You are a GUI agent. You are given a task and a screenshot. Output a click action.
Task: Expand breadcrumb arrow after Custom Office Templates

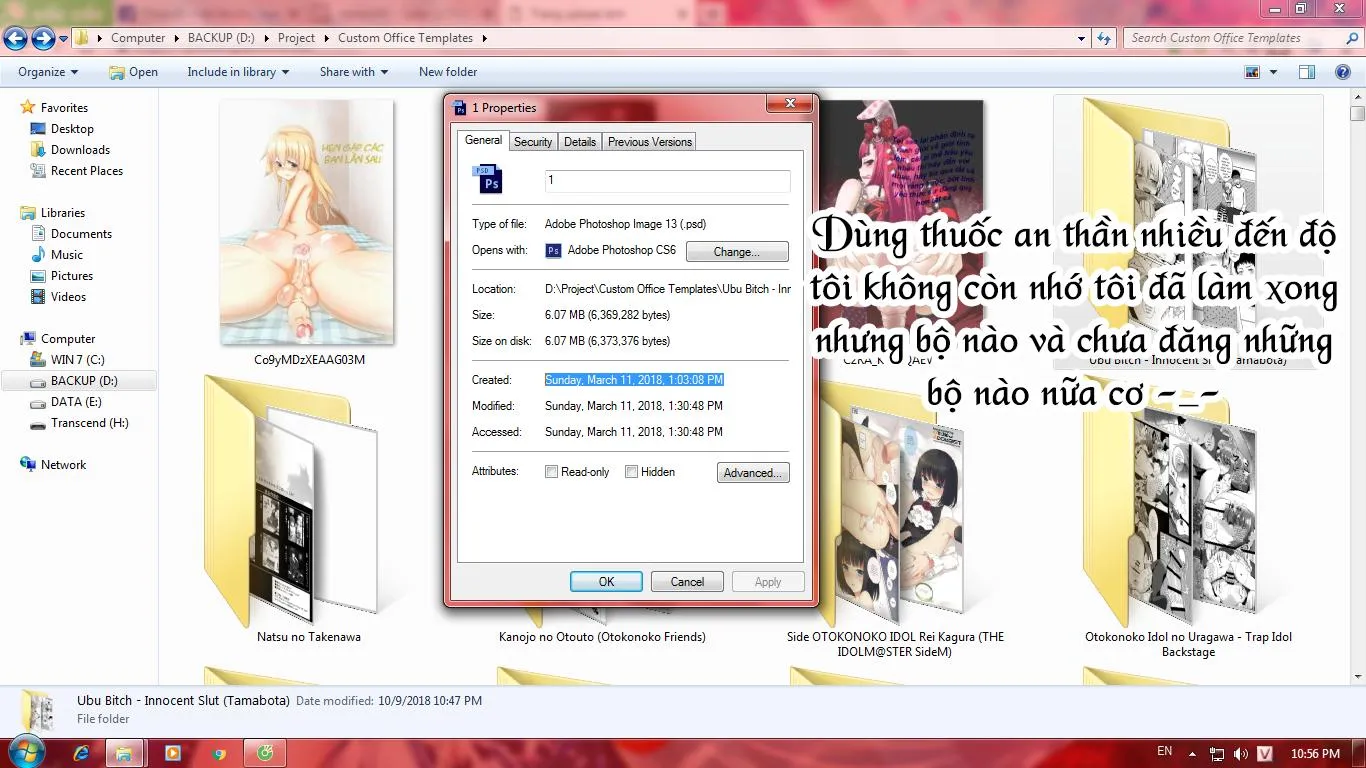click(485, 38)
